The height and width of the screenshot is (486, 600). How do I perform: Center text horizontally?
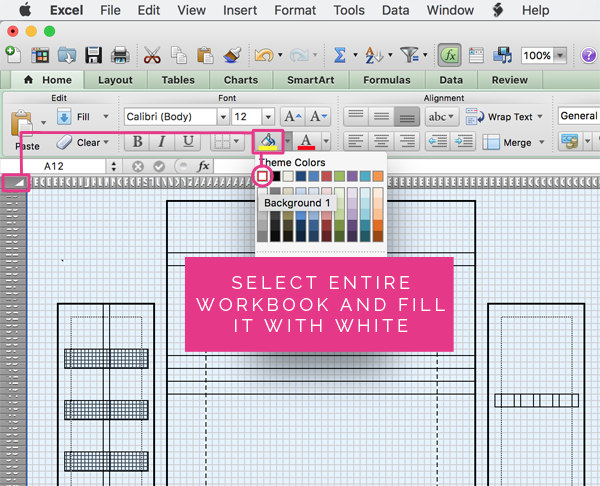(382, 142)
